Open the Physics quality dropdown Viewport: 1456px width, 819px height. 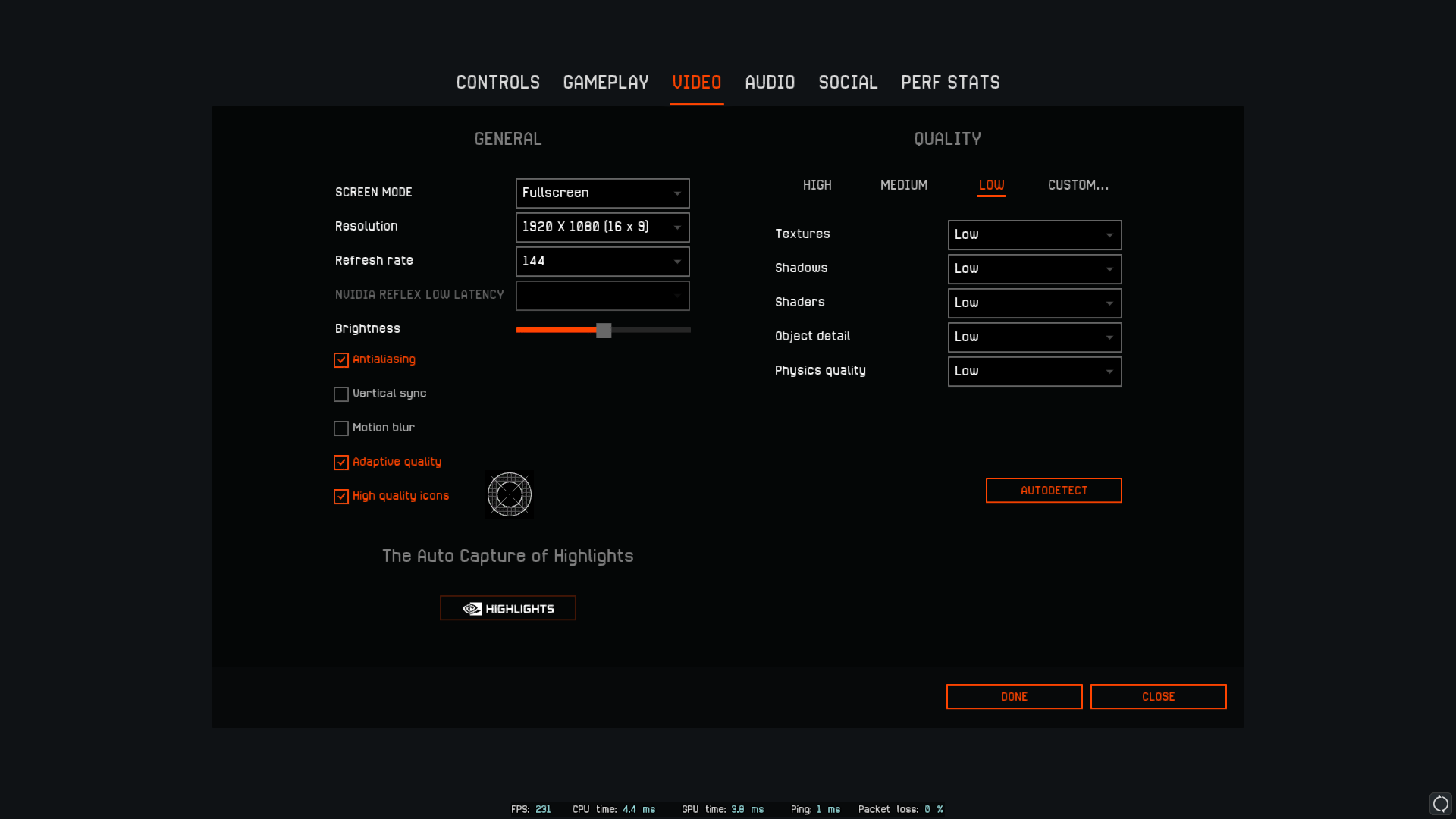[1034, 372]
